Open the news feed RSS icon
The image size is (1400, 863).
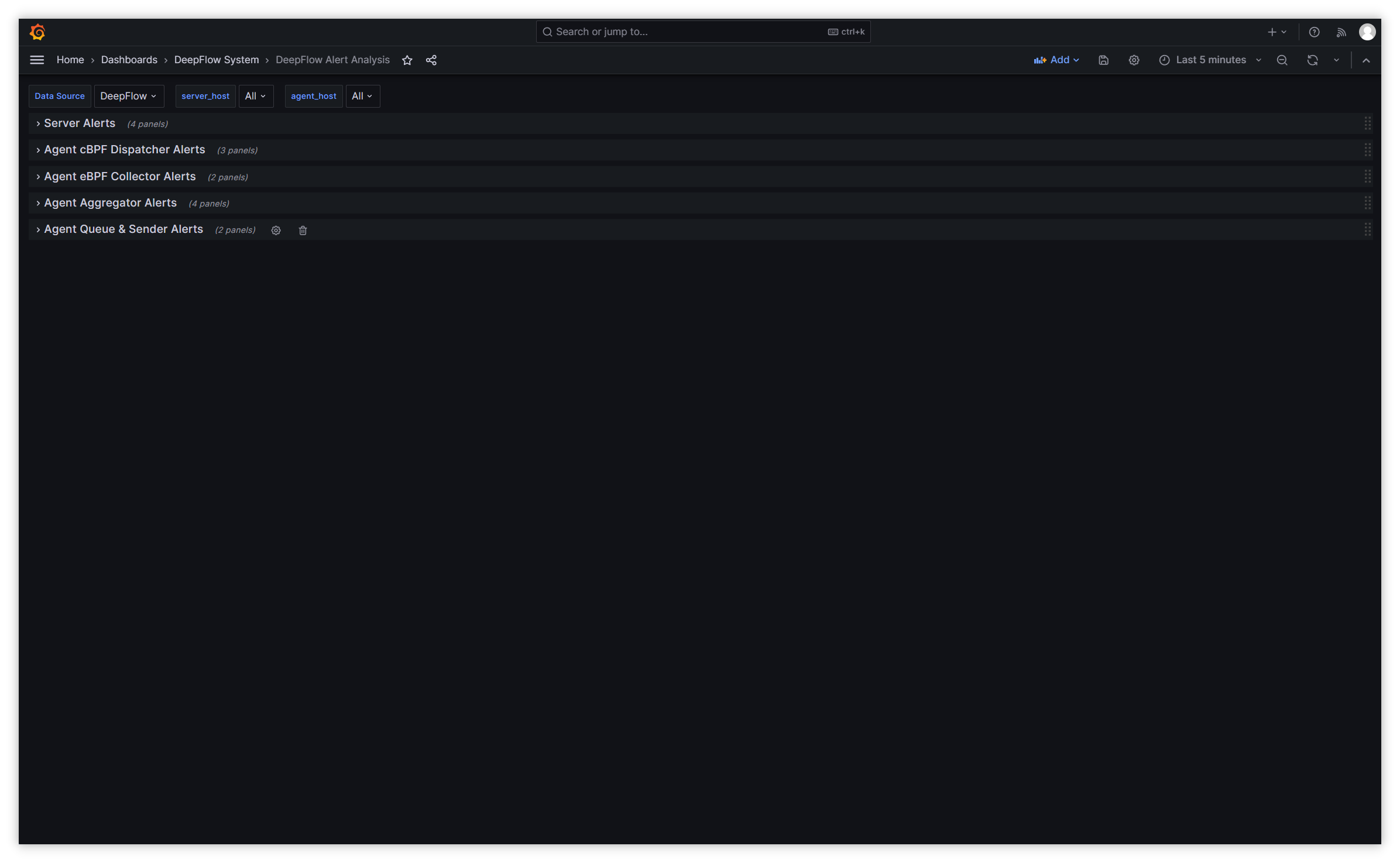(x=1341, y=32)
